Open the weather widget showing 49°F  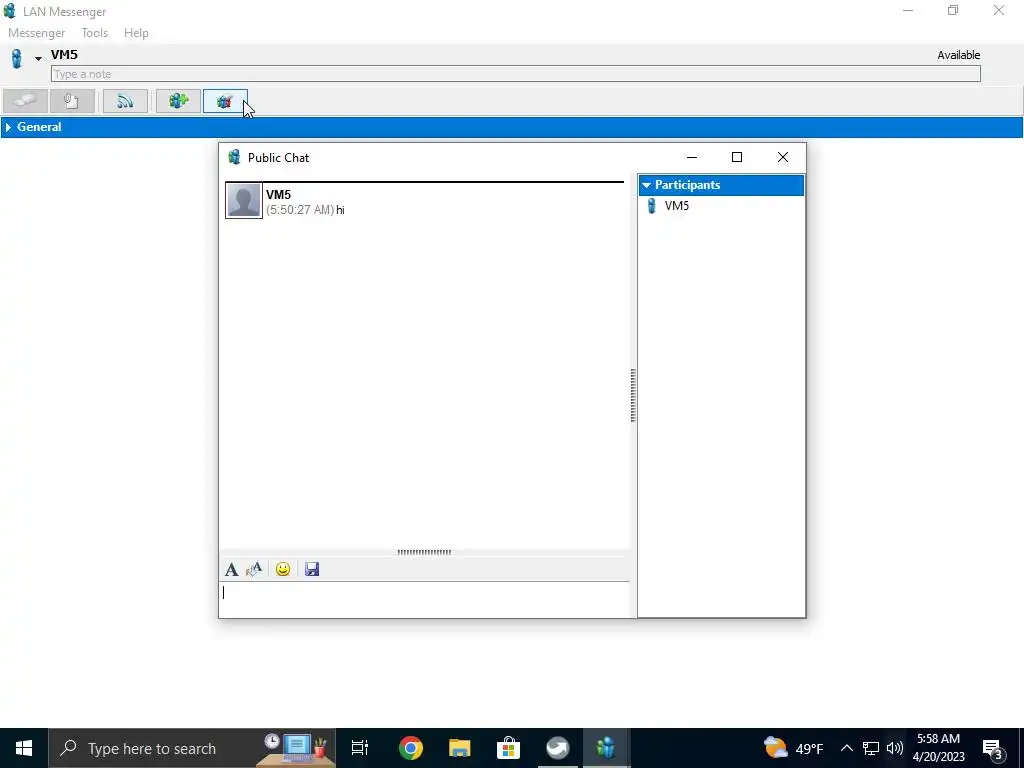[x=793, y=748]
